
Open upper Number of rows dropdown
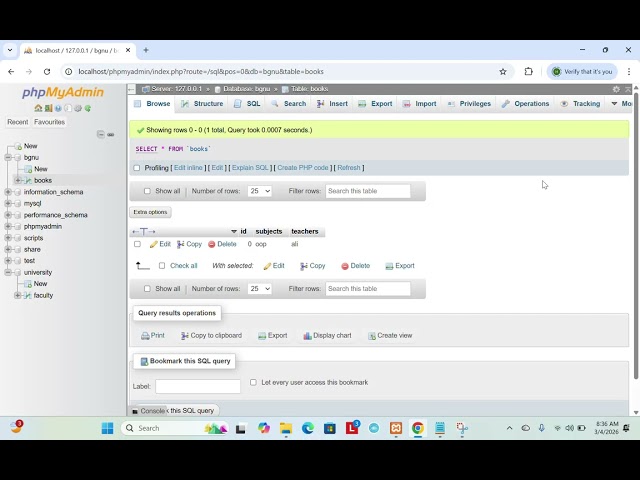[260, 191]
